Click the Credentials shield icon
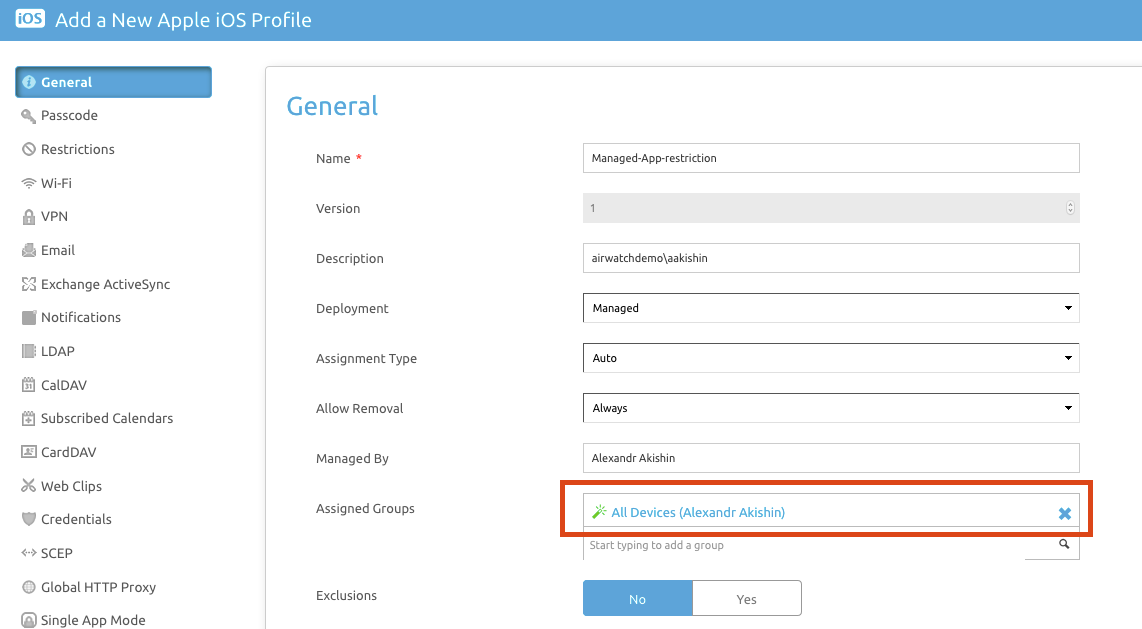 28,520
